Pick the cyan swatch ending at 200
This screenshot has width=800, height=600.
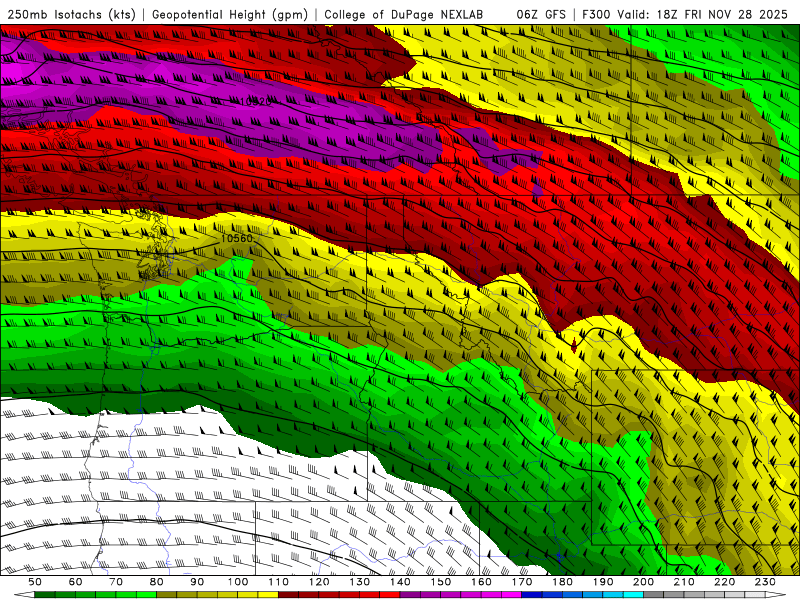click(634, 594)
